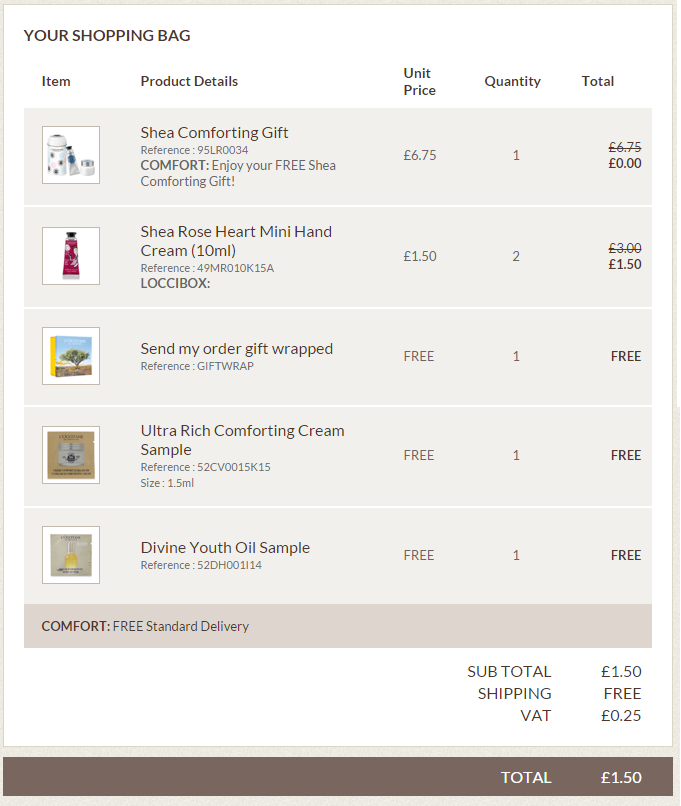Click the quantity 2 for hand cream
Image resolution: width=681 pixels, height=806 pixels.
point(516,256)
